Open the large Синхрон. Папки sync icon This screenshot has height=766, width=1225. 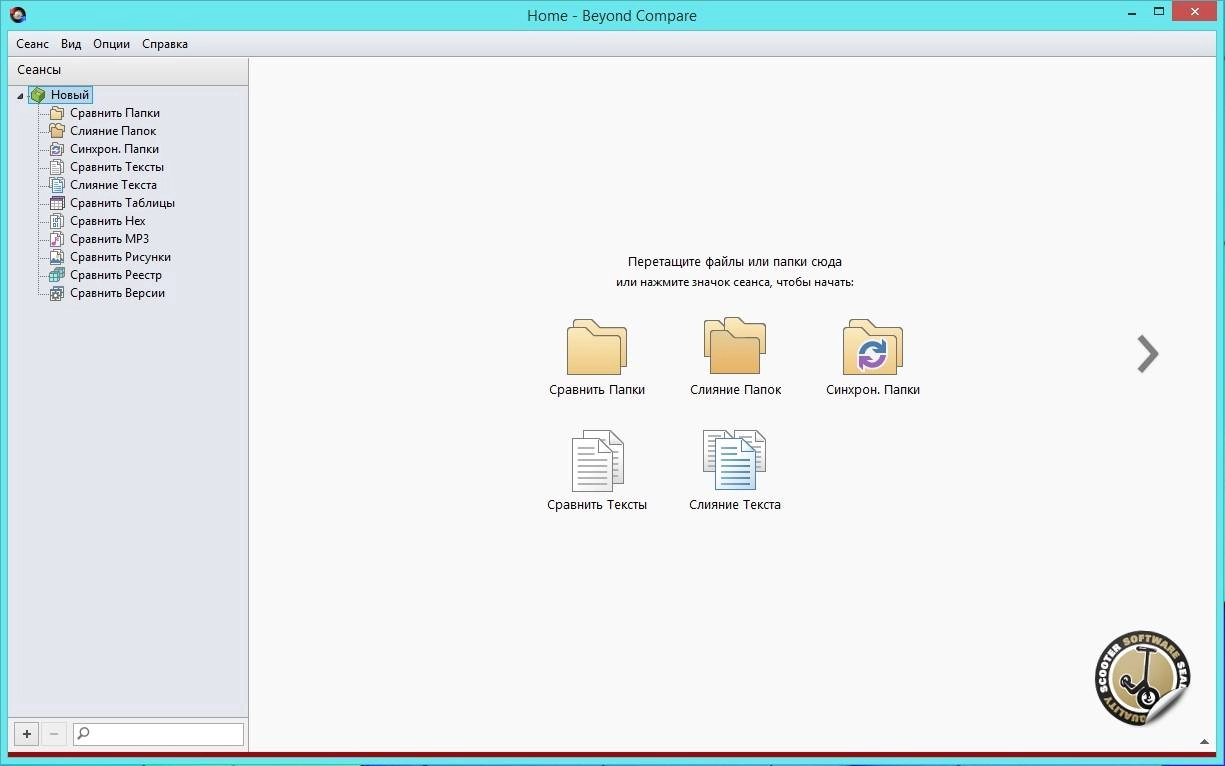pos(873,347)
